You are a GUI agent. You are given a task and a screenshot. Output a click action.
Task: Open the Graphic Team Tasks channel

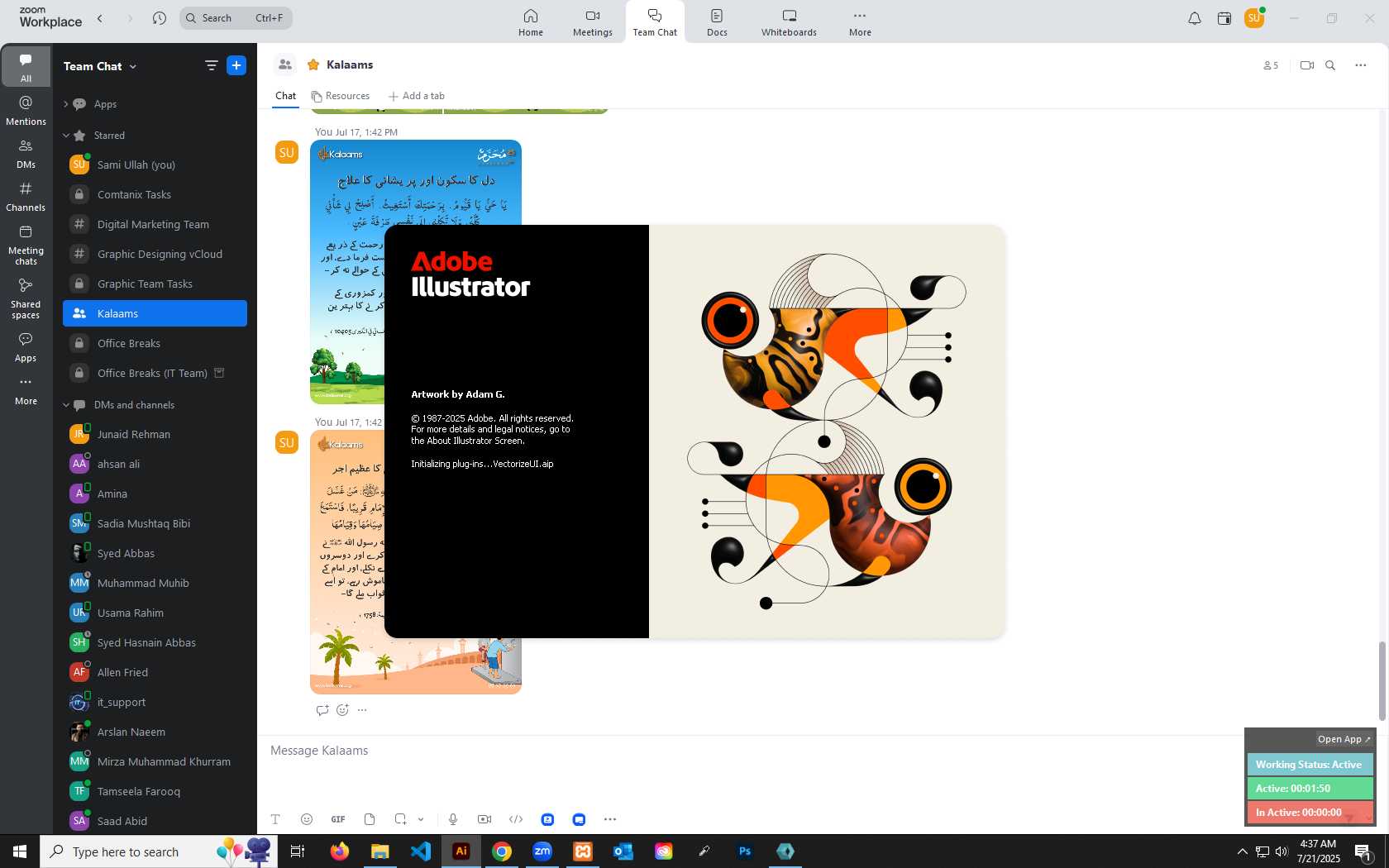pyautogui.click(x=155, y=284)
